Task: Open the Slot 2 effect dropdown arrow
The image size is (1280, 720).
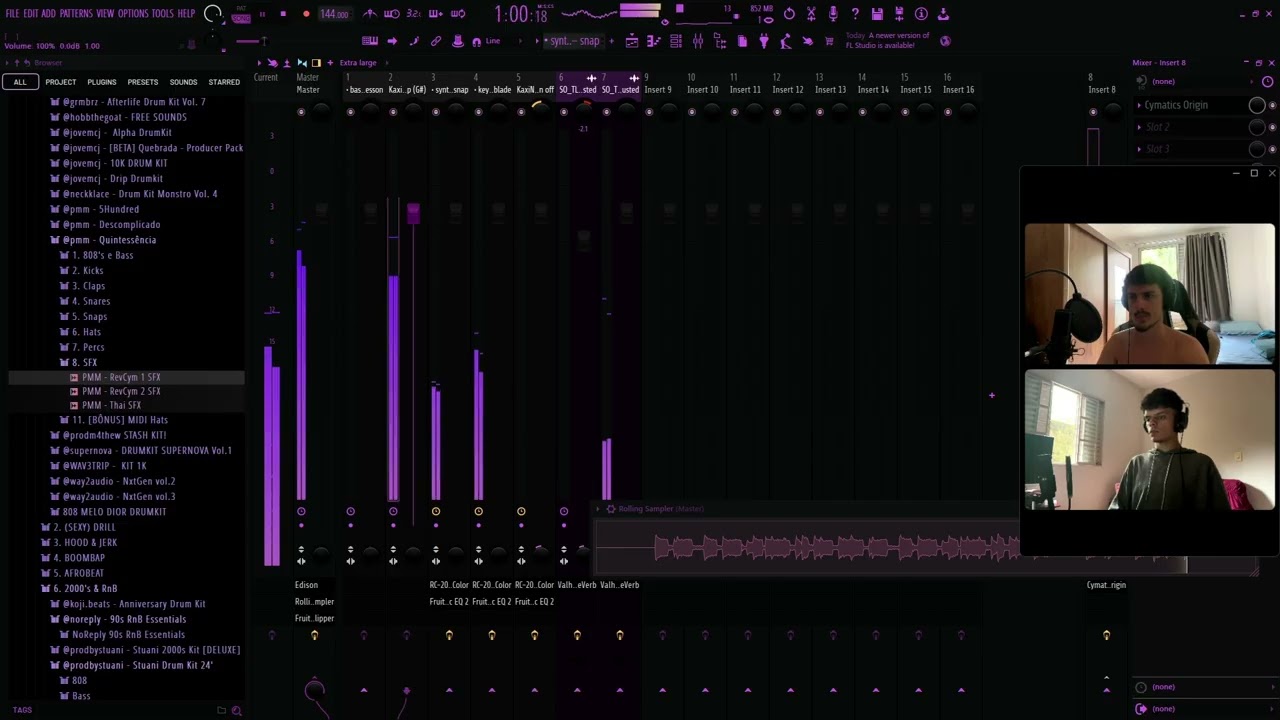Action: [x=1139, y=127]
